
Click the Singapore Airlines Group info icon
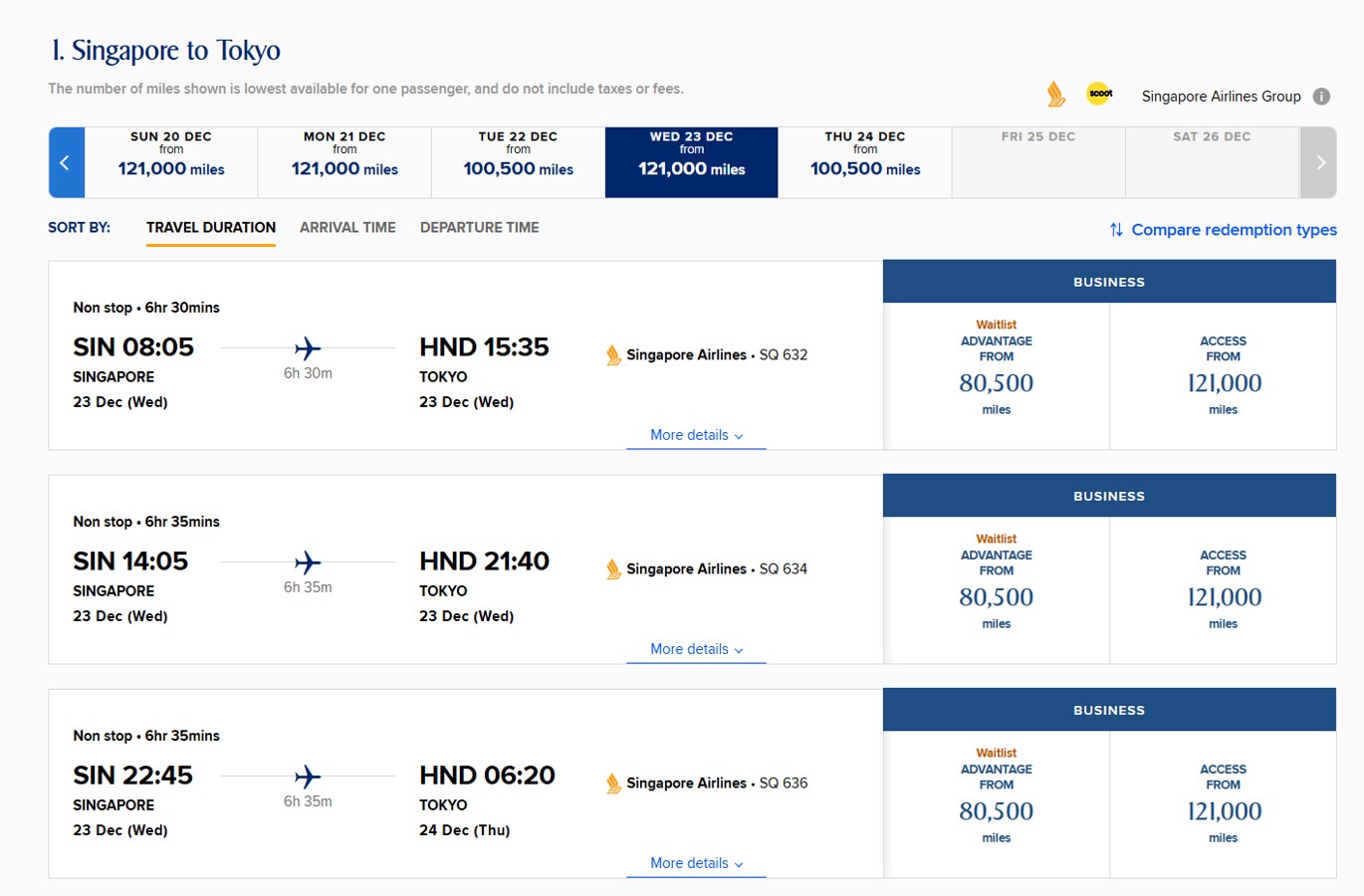(1321, 97)
